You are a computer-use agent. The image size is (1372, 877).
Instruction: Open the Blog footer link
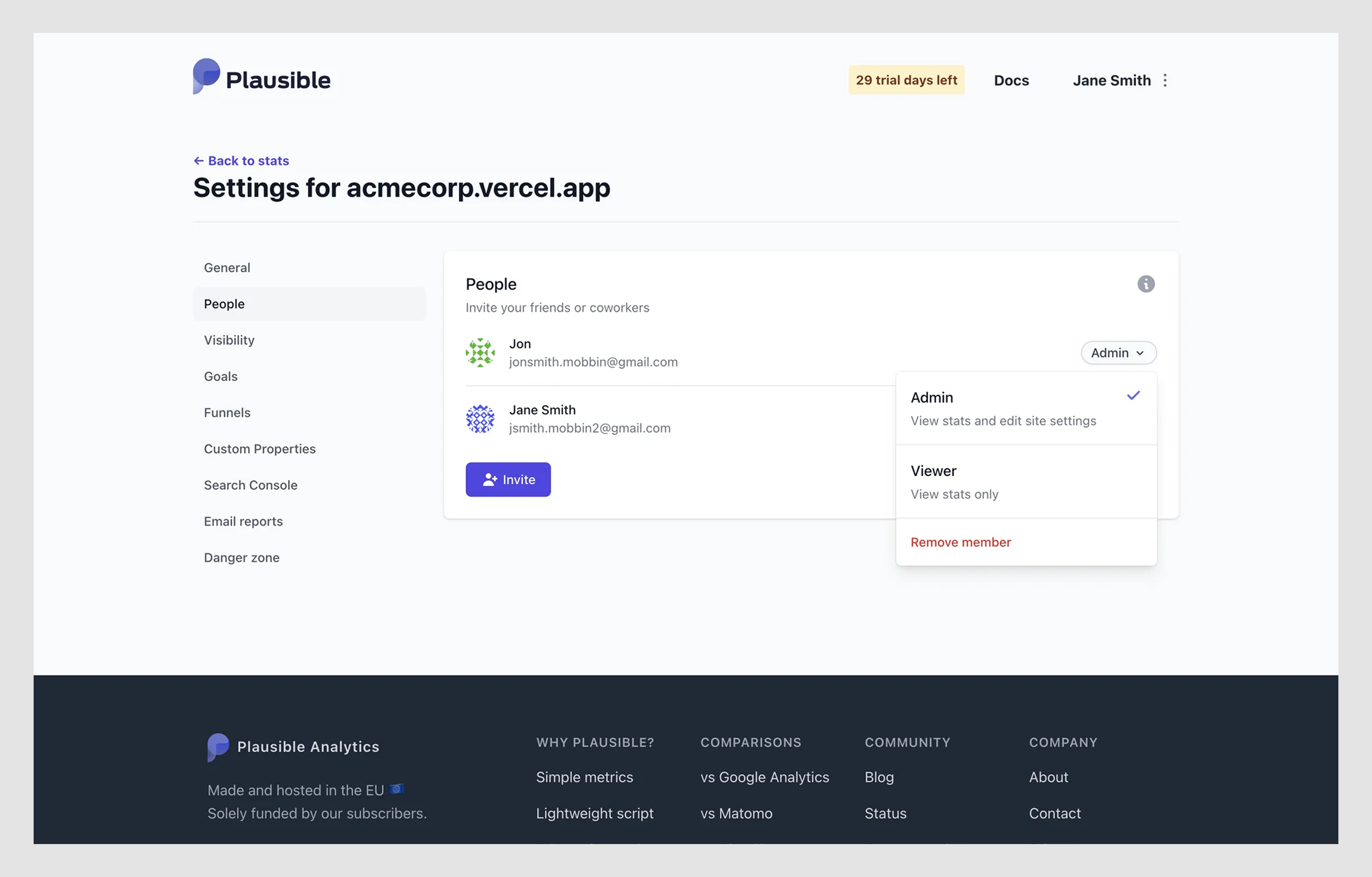click(879, 777)
